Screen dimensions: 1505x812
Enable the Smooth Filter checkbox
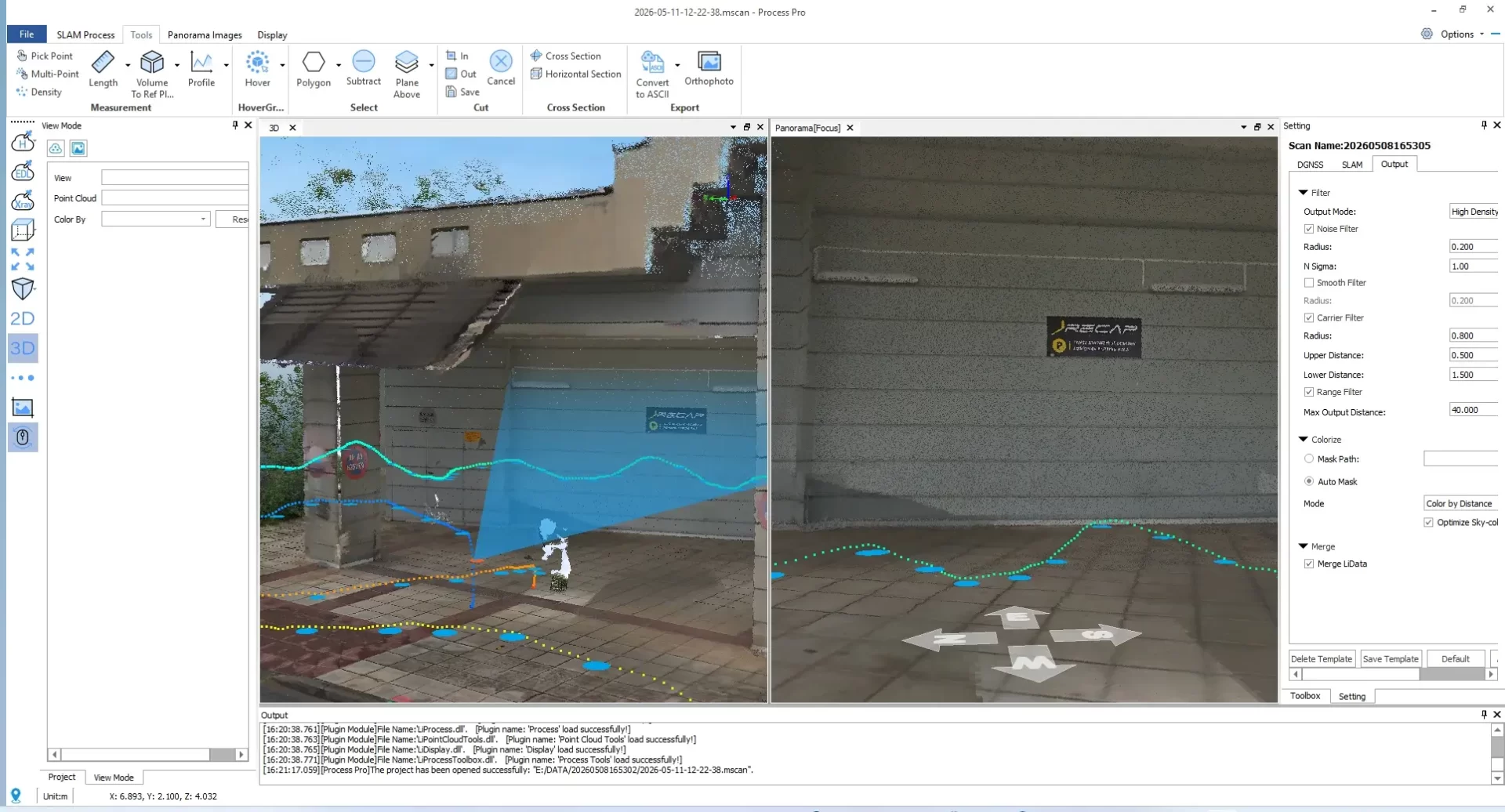coord(1309,283)
